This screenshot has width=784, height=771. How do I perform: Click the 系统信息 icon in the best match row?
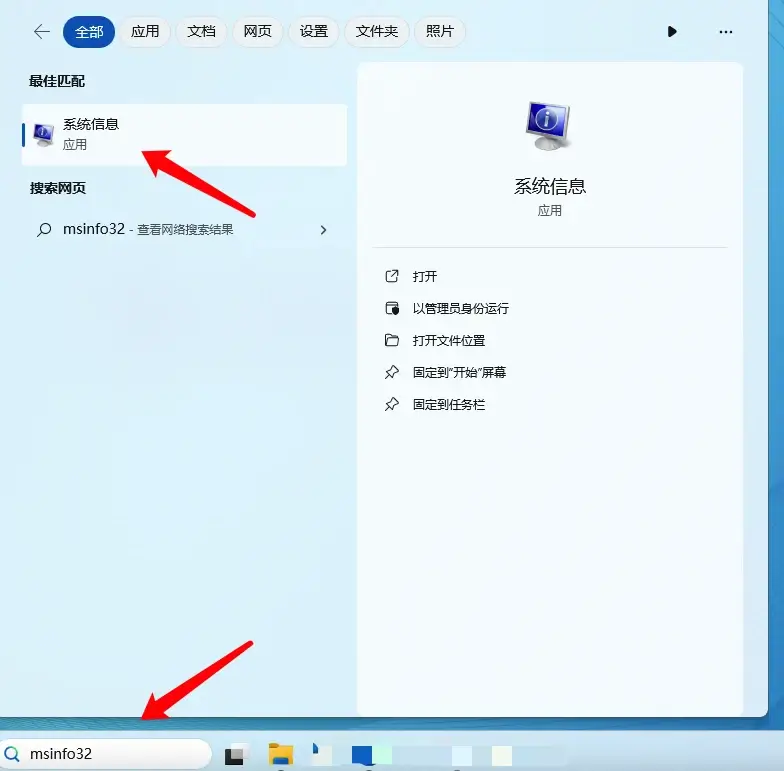click(x=44, y=134)
